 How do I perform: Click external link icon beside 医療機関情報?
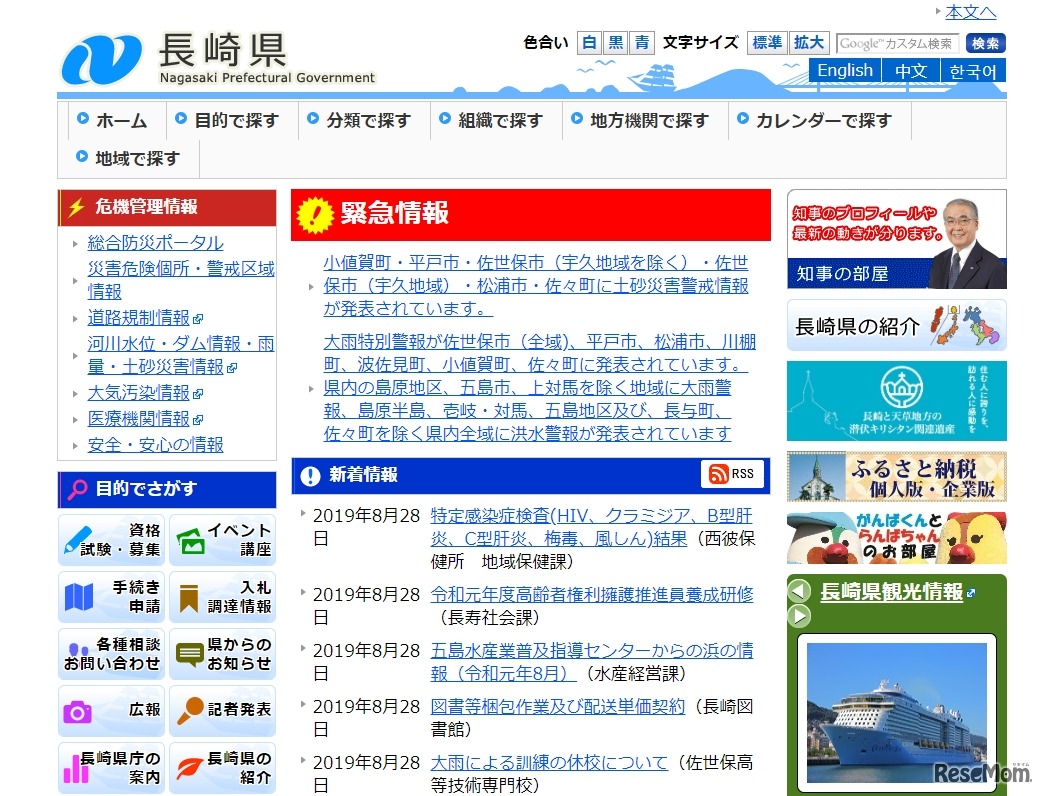(198, 420)
